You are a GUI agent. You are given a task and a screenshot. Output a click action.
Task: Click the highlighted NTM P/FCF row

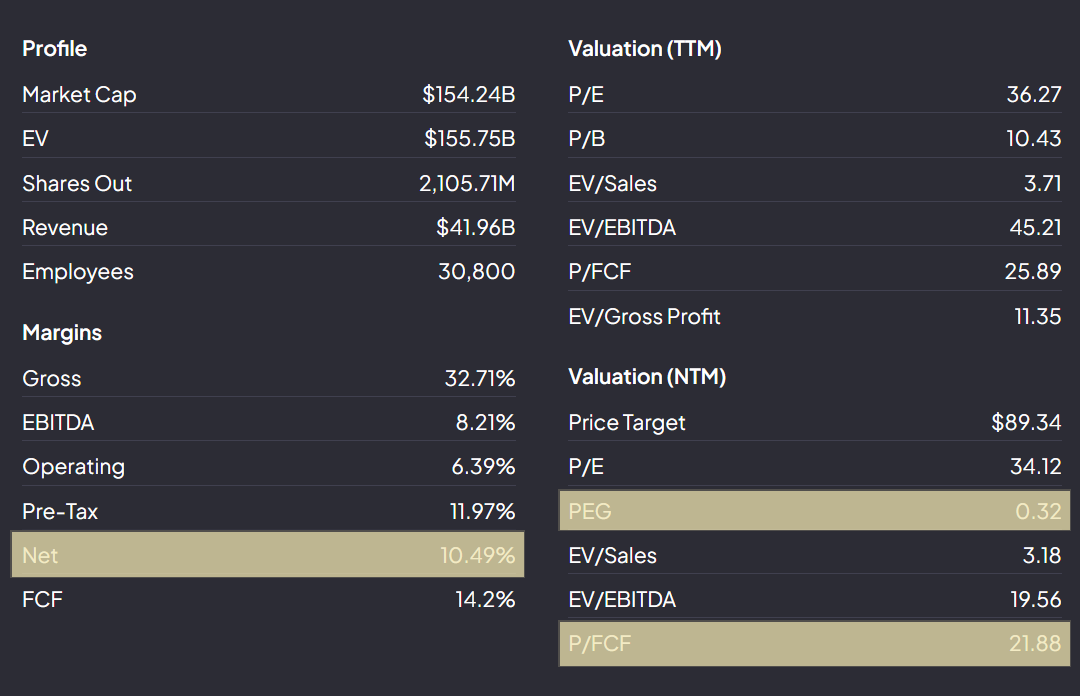[814, 644]
